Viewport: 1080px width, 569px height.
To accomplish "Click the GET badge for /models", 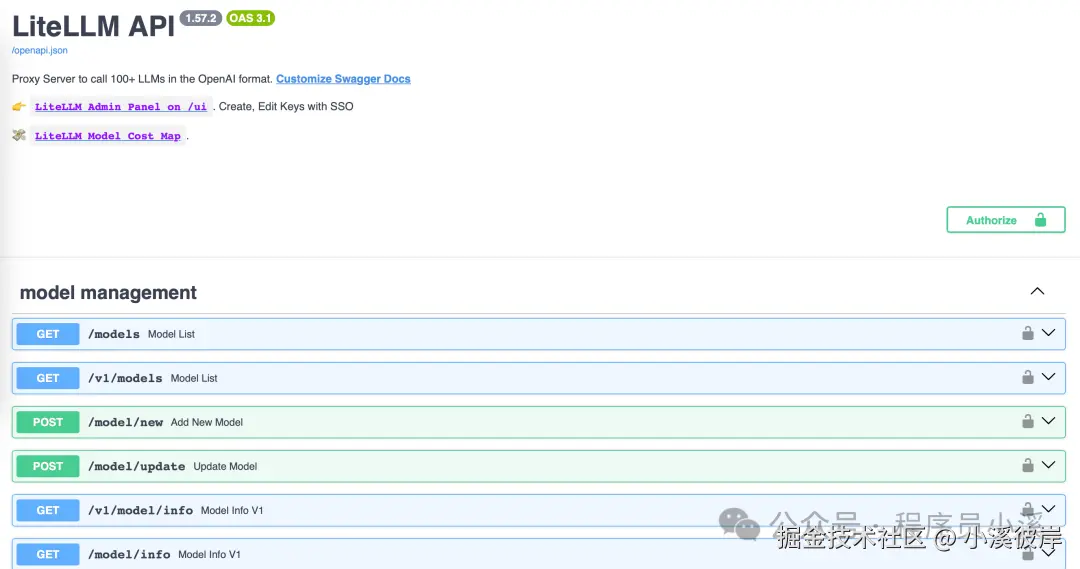I will pos(48,334).
